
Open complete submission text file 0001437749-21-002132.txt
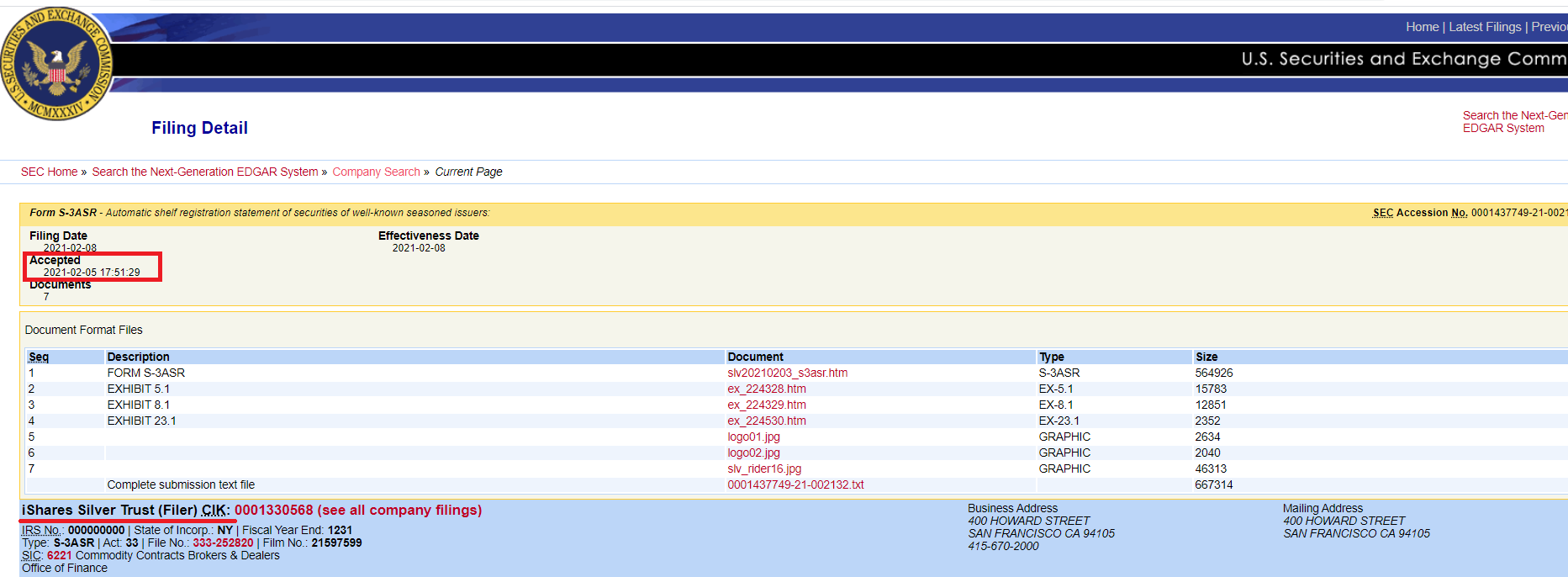tap(795, 484)
